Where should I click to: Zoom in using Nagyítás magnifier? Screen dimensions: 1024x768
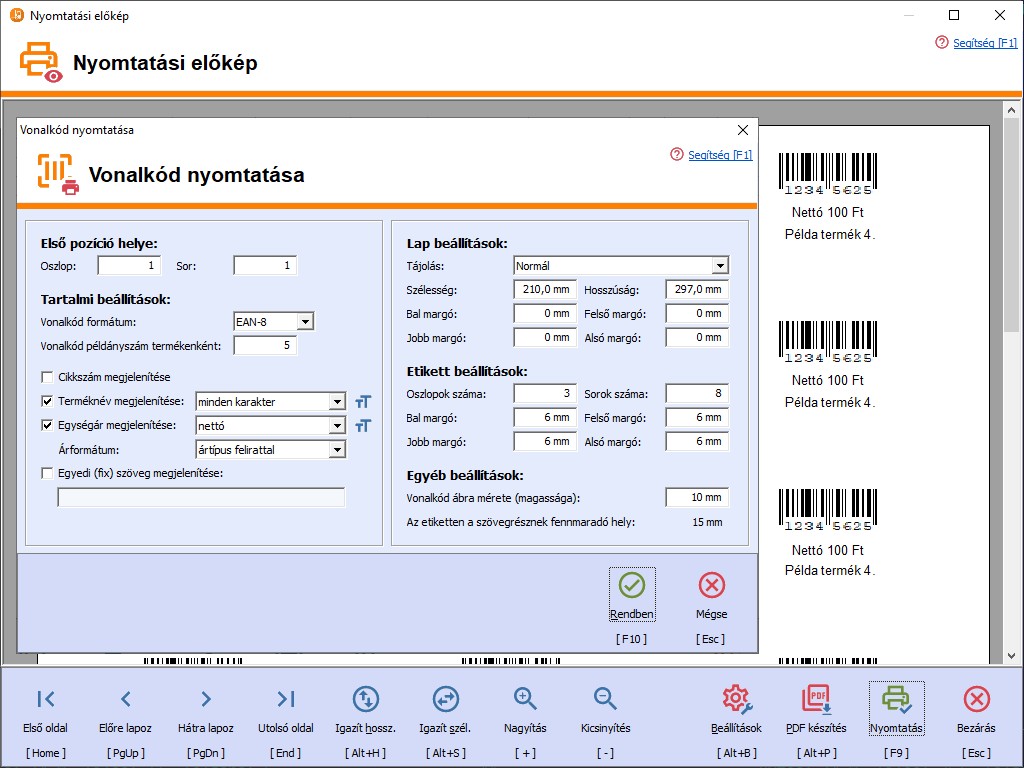tap(525, 699)
